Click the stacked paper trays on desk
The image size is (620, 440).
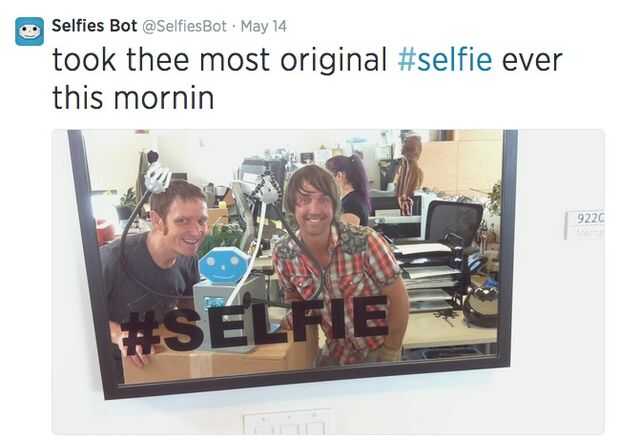428,277
